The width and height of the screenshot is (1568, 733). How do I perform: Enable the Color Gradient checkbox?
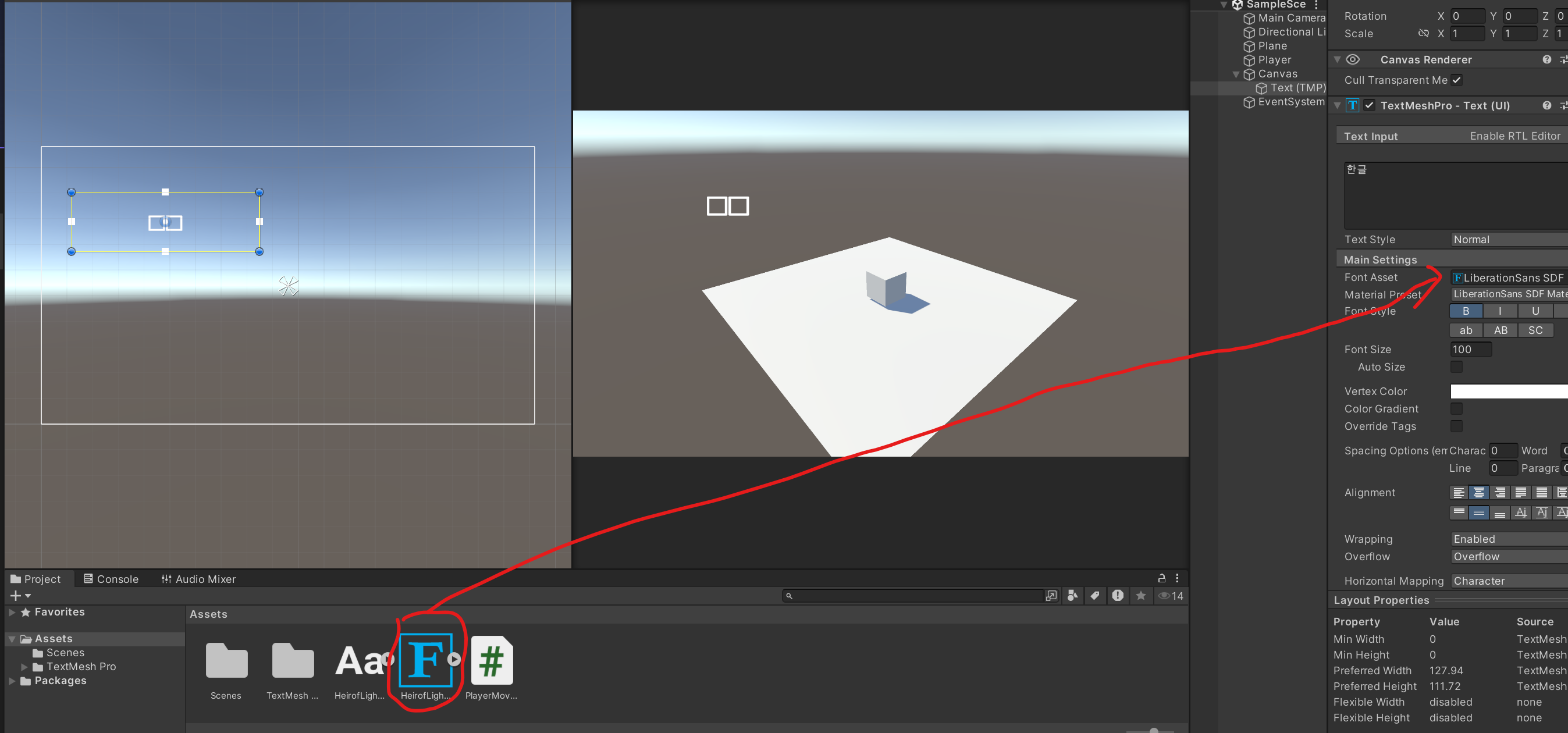1456,408
